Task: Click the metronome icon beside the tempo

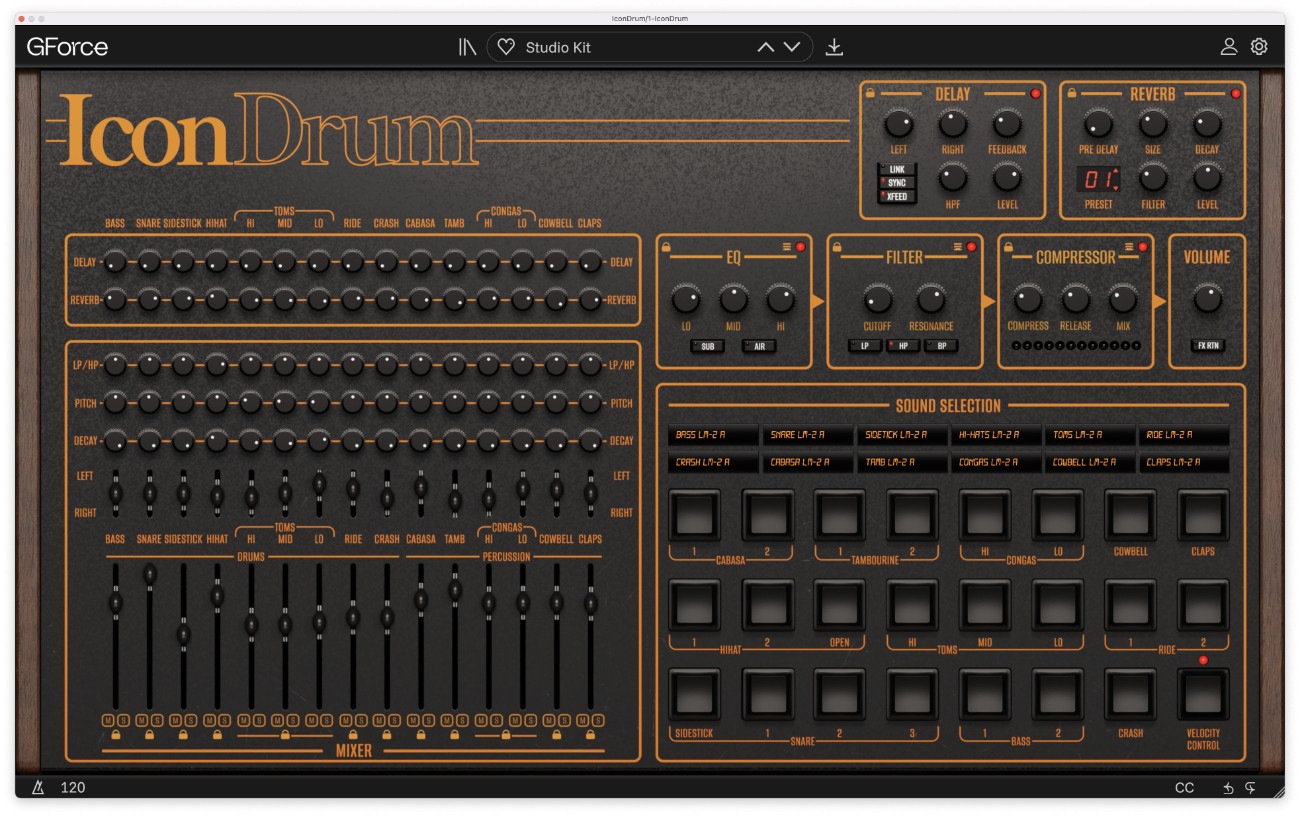Action: [x=38, y=788]
